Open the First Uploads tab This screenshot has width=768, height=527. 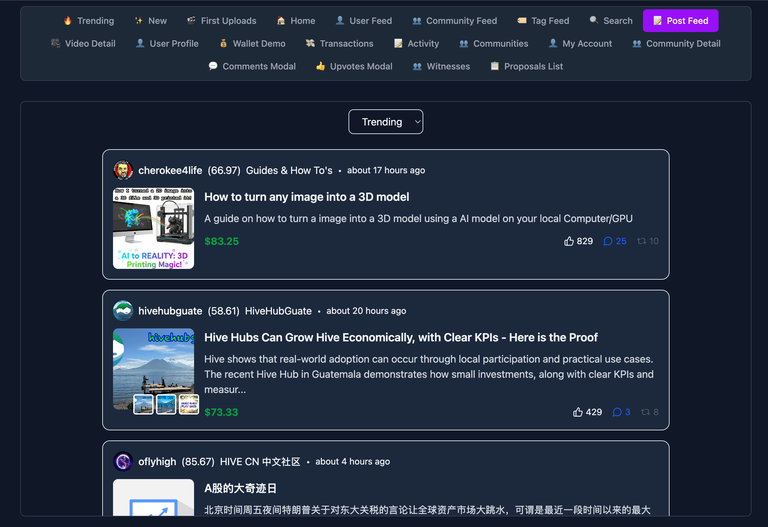pos(221,21)
